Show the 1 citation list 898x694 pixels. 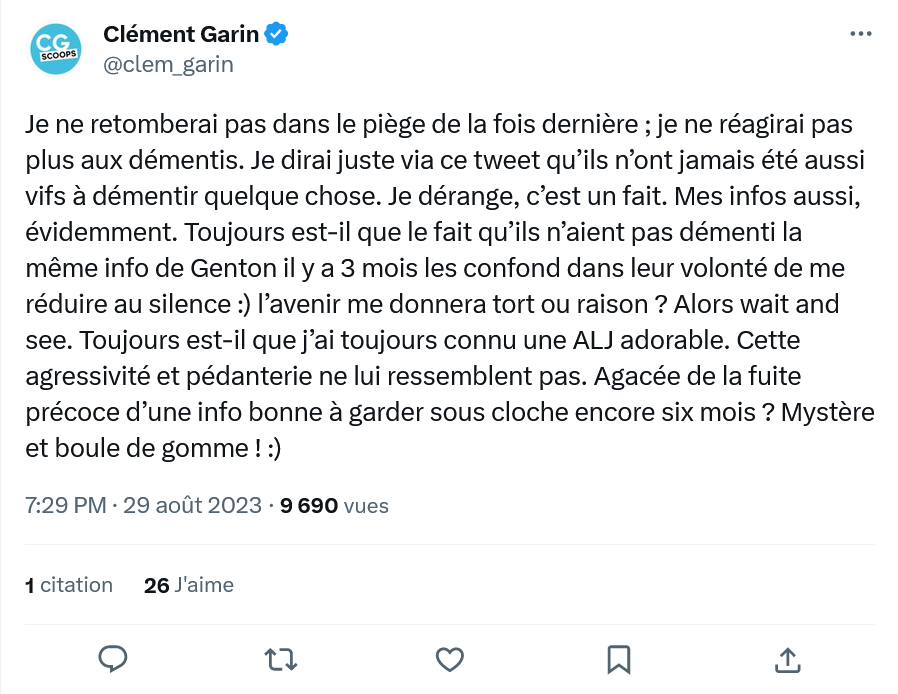coord(69,585)
